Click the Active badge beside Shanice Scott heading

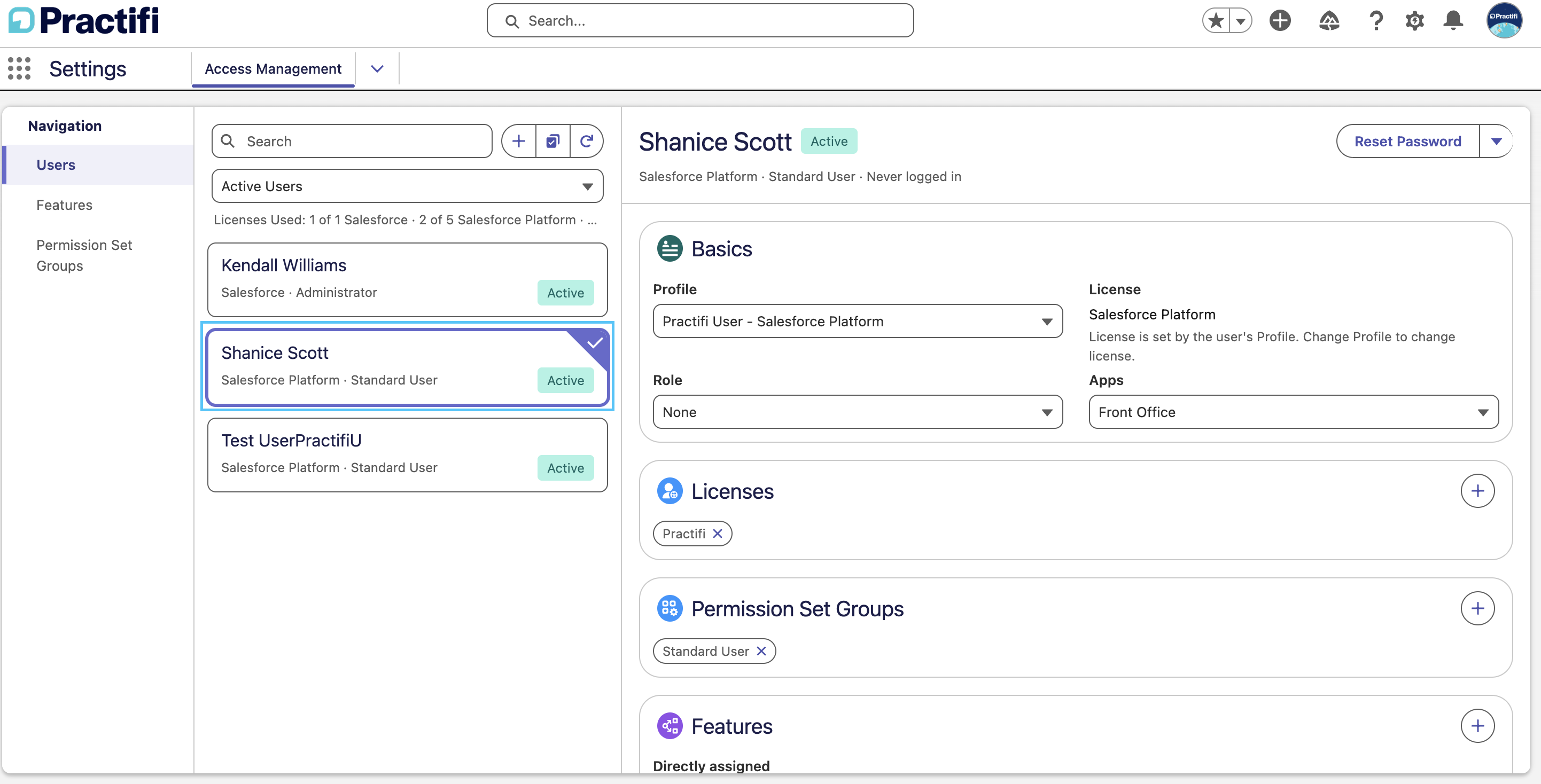(x=829, y=141)
